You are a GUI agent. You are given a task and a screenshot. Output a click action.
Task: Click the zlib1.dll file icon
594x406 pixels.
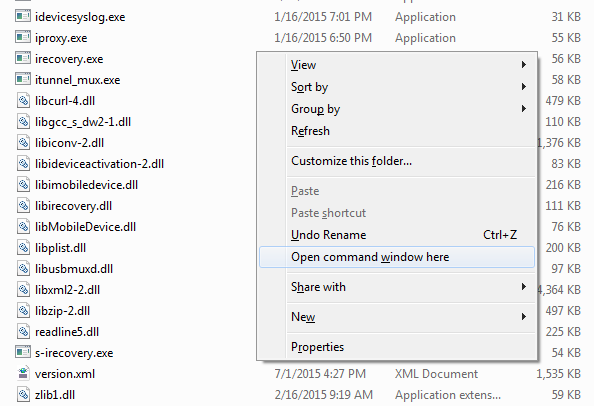click(23, 394)
